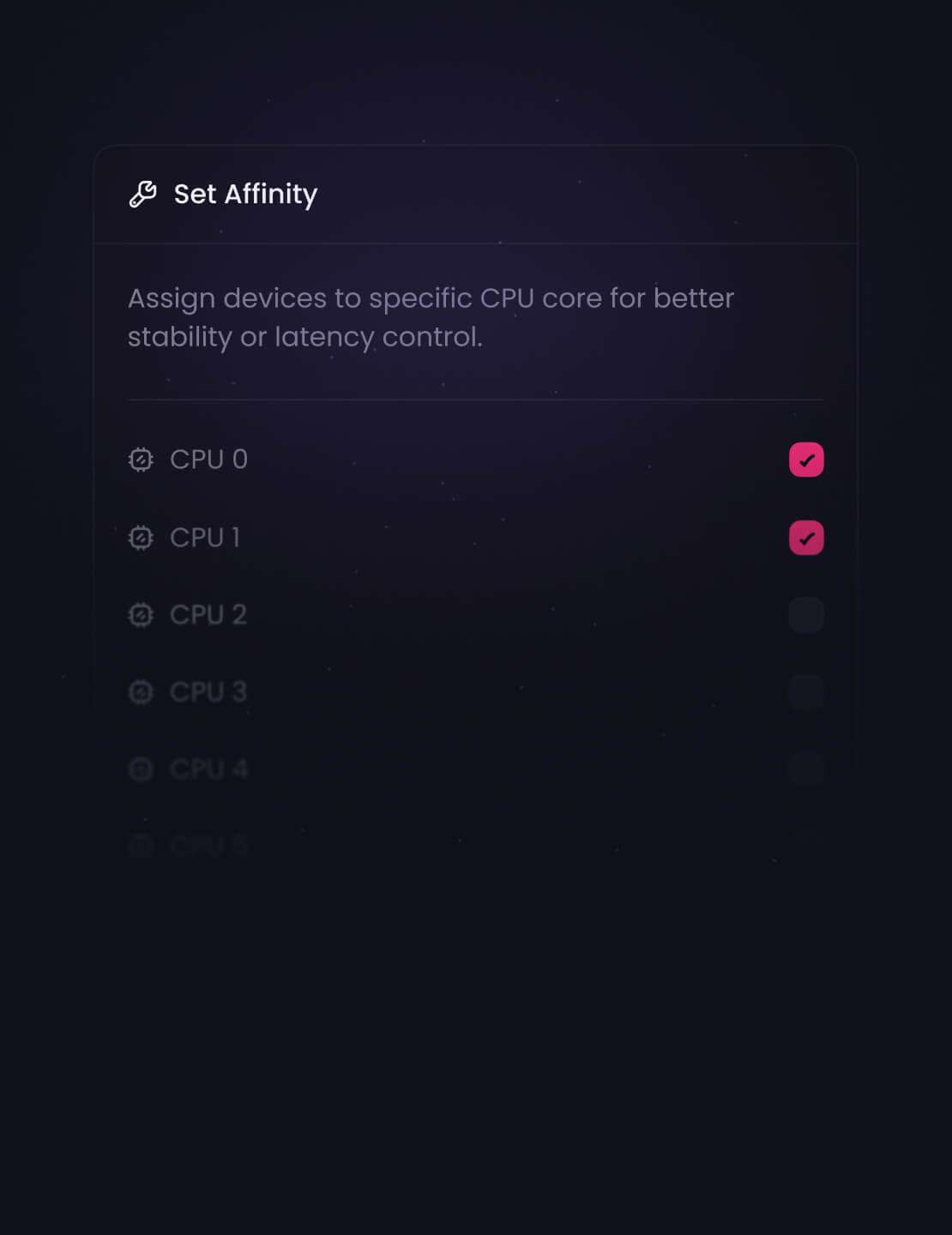Click the faded CPU icon for CPU 5
This screenshot has height=1235, width=952.
(x=141, y=846)
